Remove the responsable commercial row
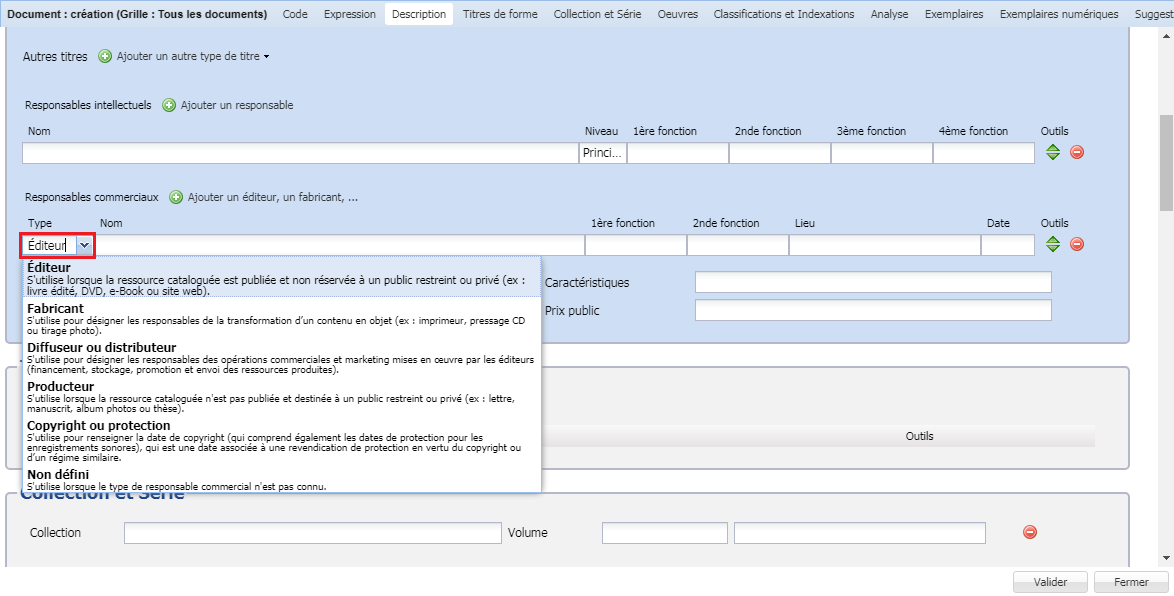 click(1075, 244)
